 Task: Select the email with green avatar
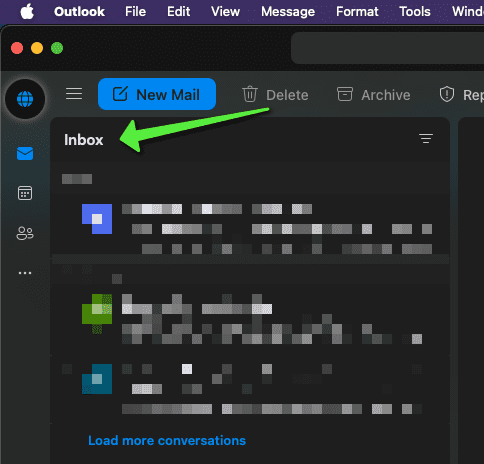coord(250,319)
